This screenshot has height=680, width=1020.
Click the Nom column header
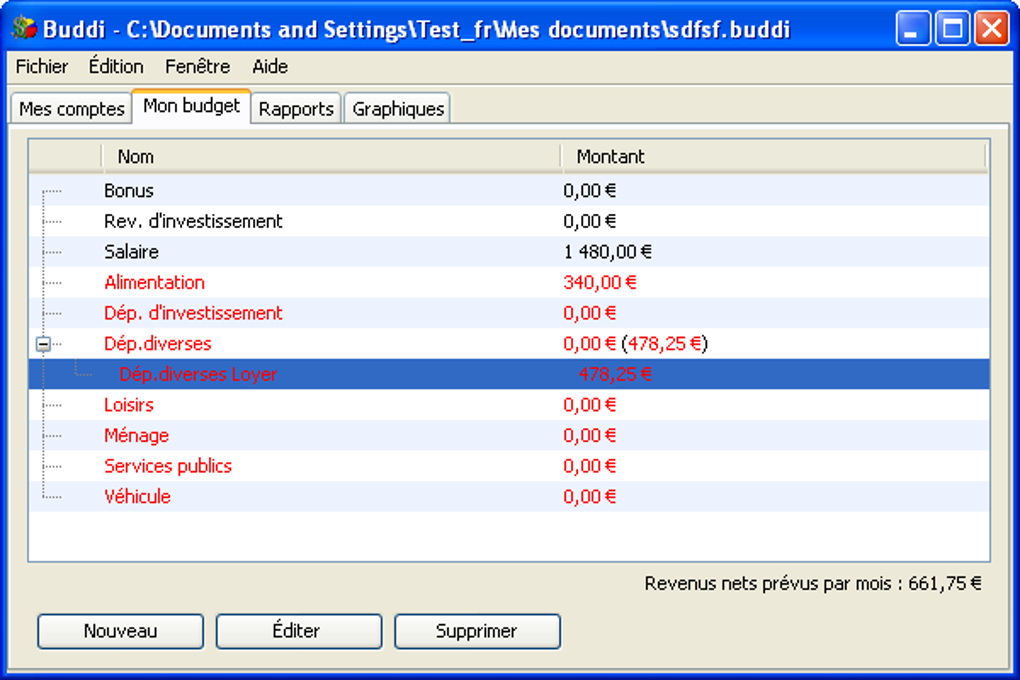330,156
